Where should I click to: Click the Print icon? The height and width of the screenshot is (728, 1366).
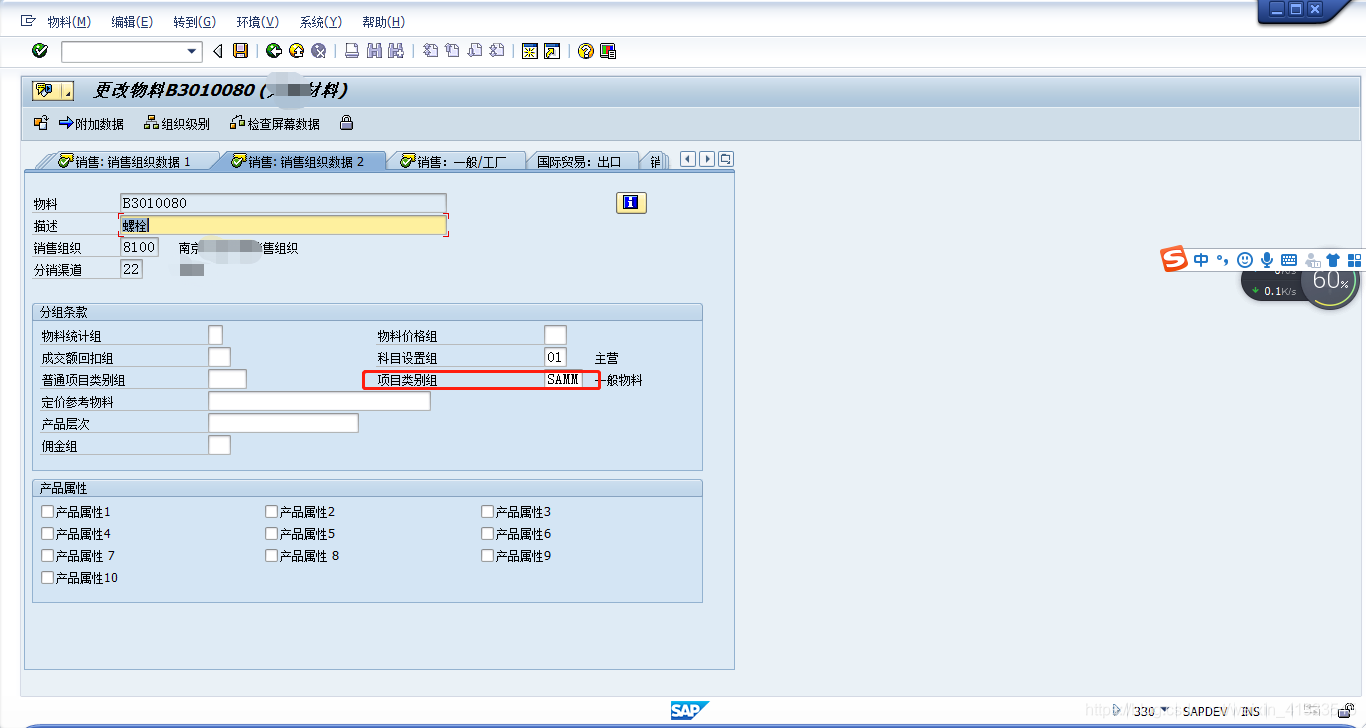[x=352, y=51]
